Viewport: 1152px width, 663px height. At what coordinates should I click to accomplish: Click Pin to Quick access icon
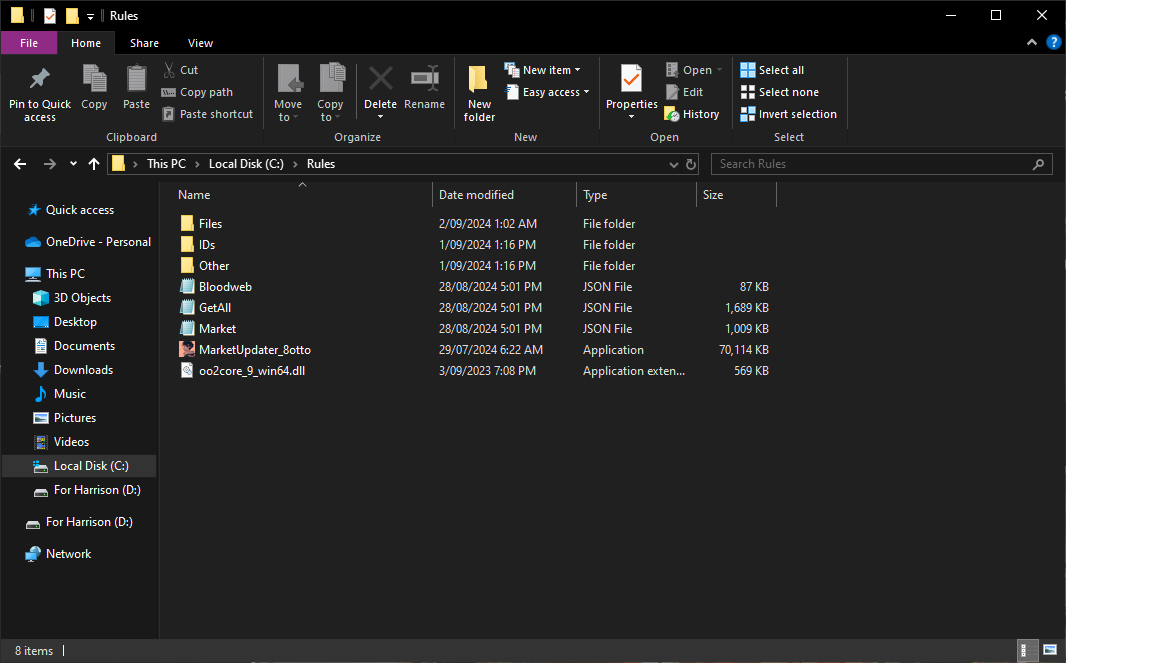(x=40, y=79)
